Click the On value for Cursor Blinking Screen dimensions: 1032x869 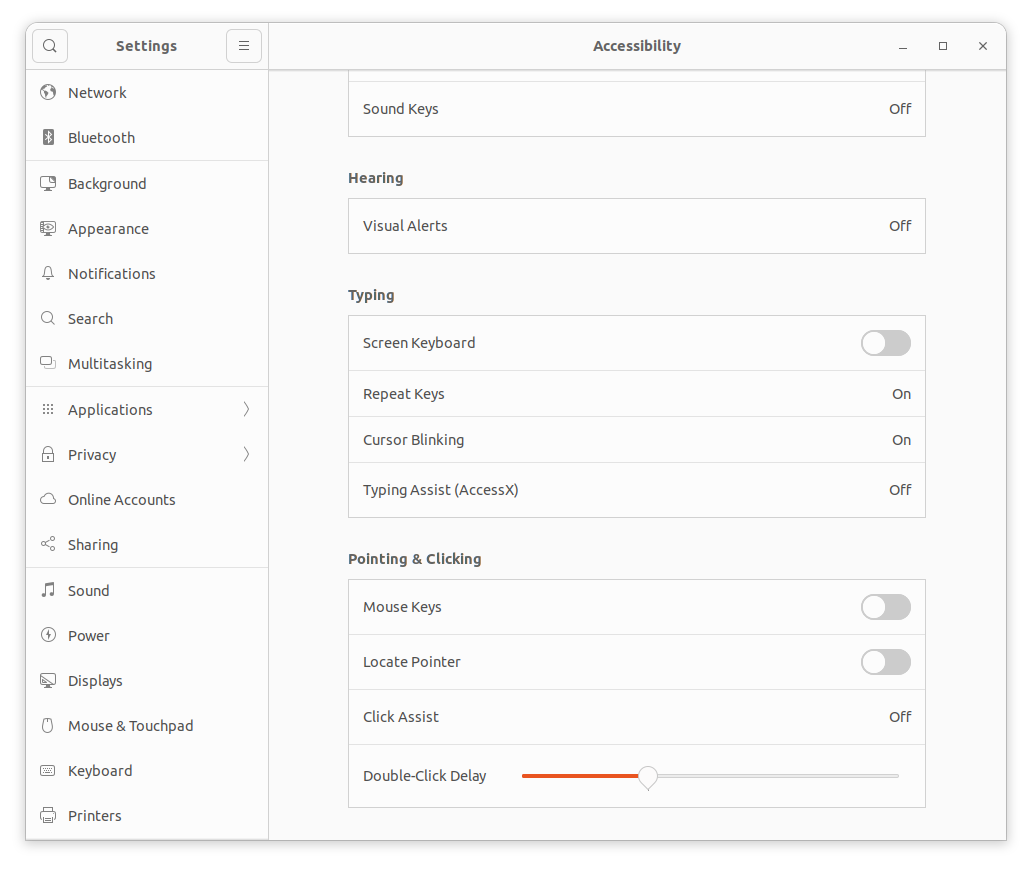(901, 440)
